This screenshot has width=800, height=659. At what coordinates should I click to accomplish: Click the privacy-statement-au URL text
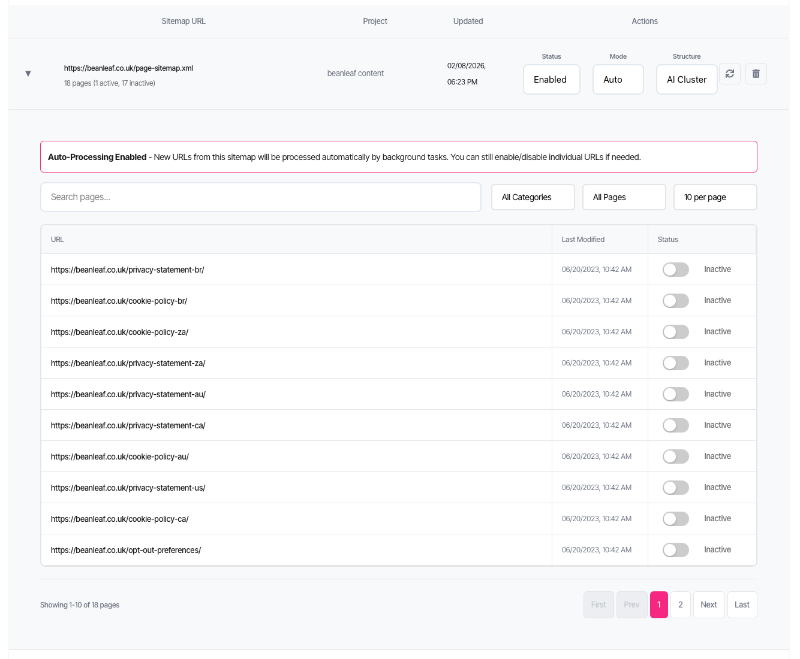click(128, 394)
